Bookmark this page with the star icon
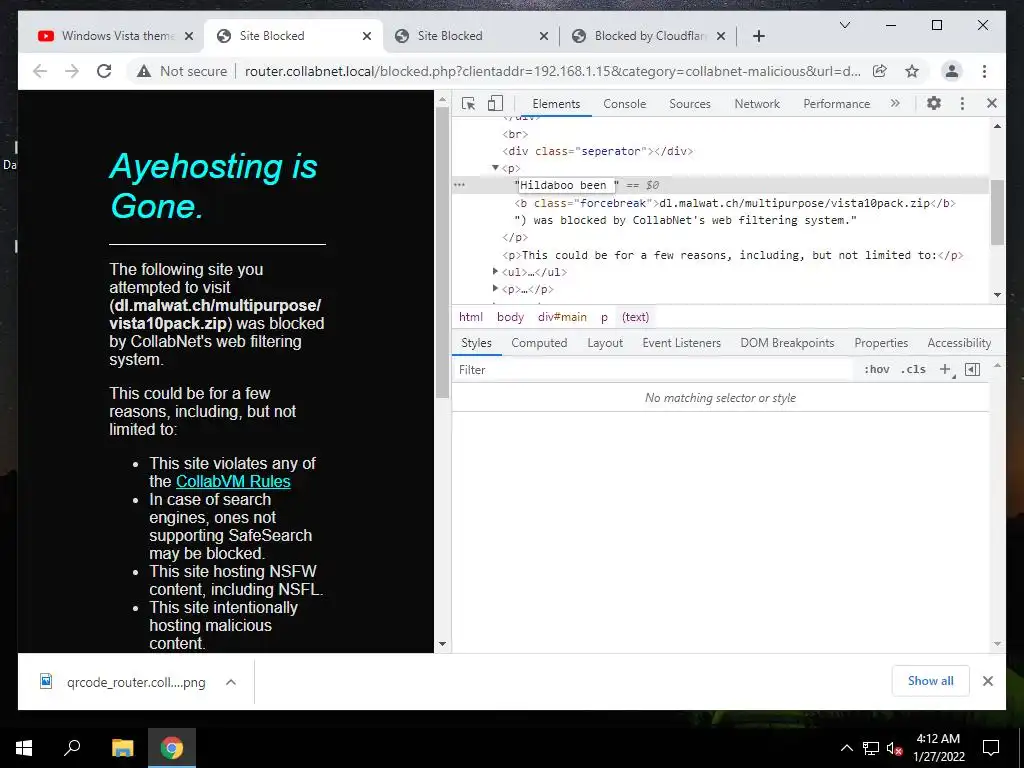 click(912, 71)
